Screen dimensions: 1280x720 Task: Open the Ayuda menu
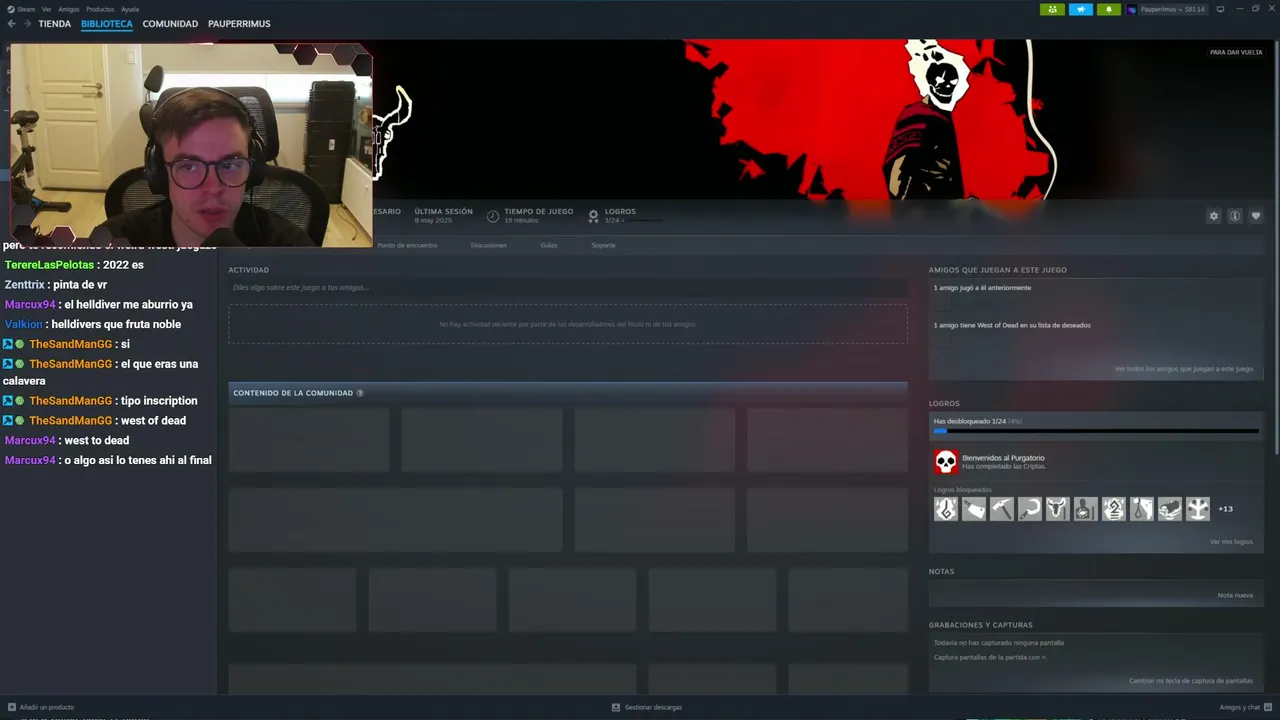click(x=130, y=9)
